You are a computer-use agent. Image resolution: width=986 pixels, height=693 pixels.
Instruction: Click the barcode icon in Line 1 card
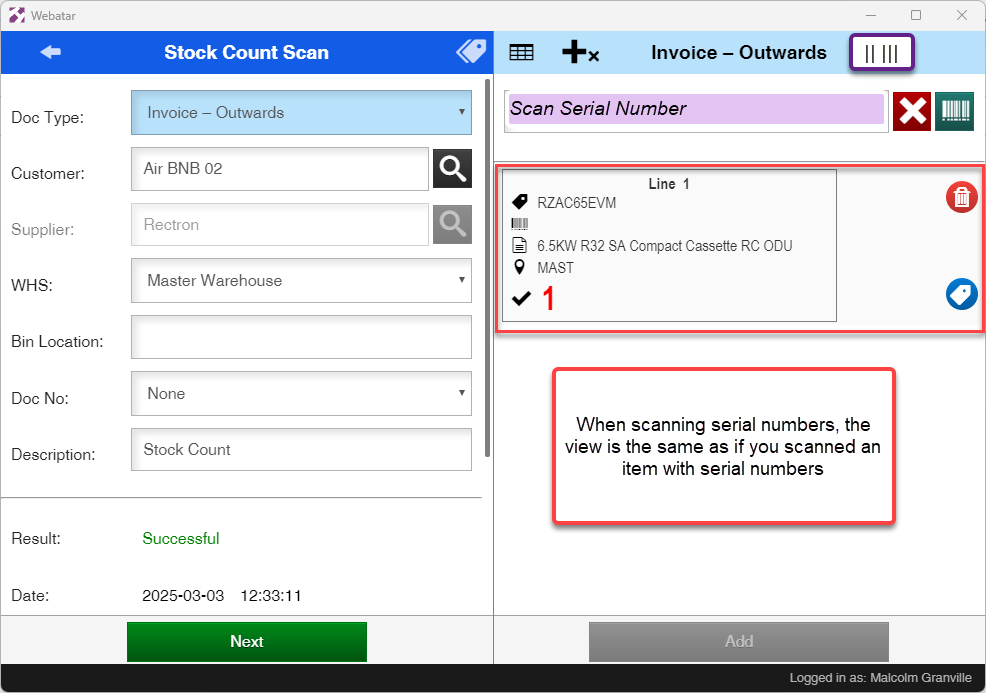(519, 224)
